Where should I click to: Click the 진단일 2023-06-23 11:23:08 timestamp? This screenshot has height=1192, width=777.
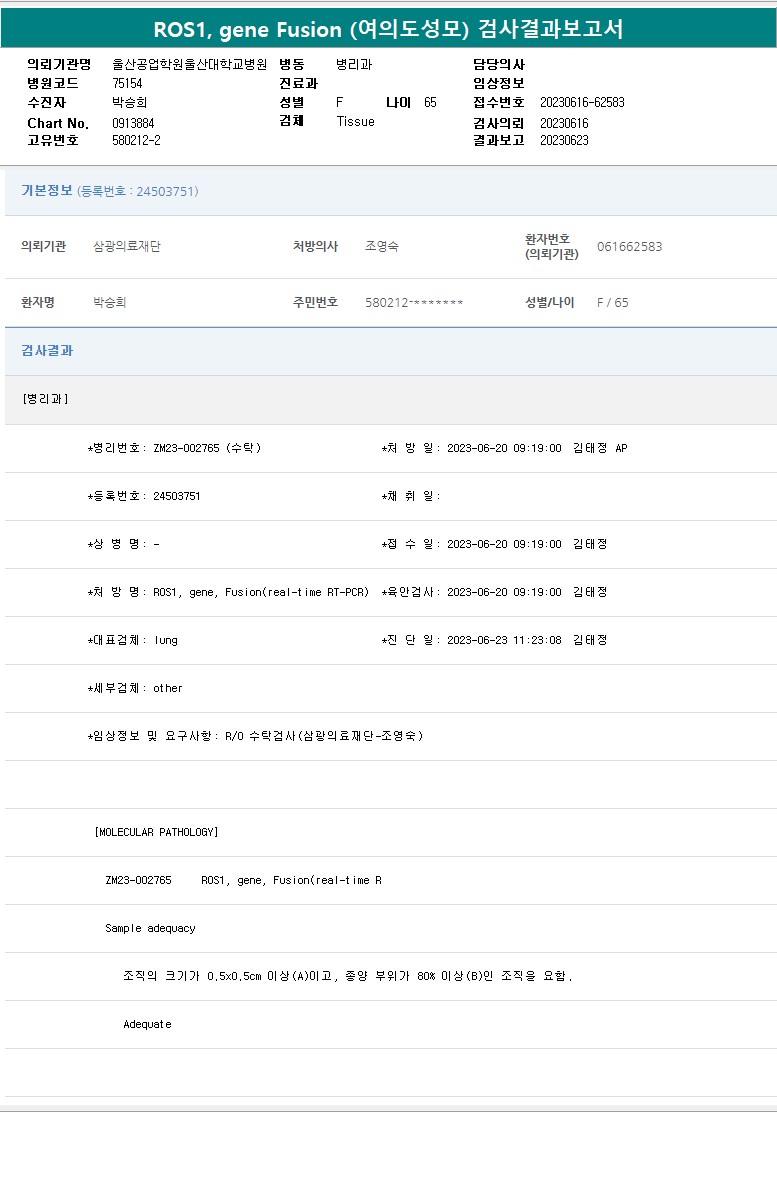504,640
